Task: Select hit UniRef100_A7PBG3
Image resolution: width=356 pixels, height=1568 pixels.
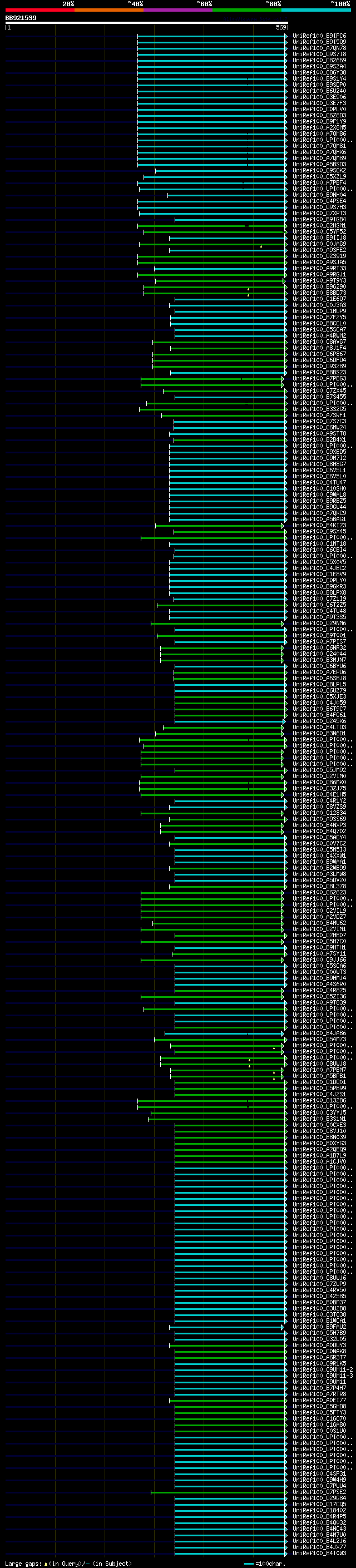Action: [319, 379]
